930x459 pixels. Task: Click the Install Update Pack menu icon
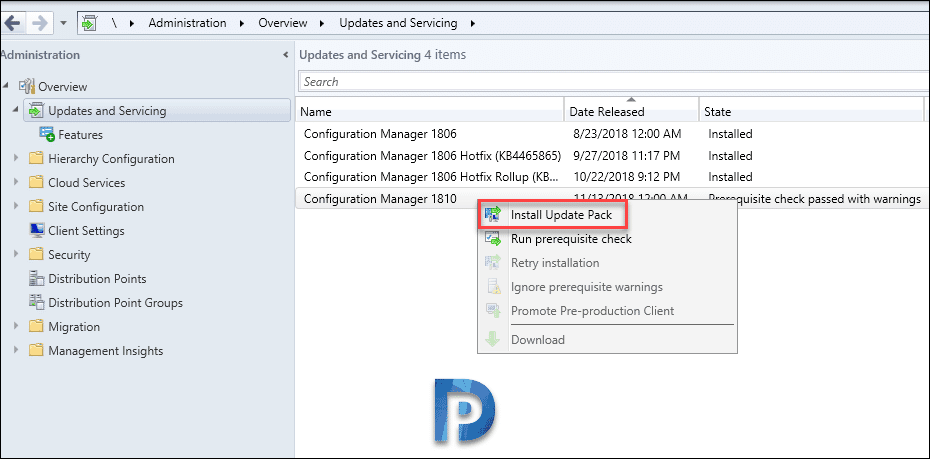pos(493,215)
